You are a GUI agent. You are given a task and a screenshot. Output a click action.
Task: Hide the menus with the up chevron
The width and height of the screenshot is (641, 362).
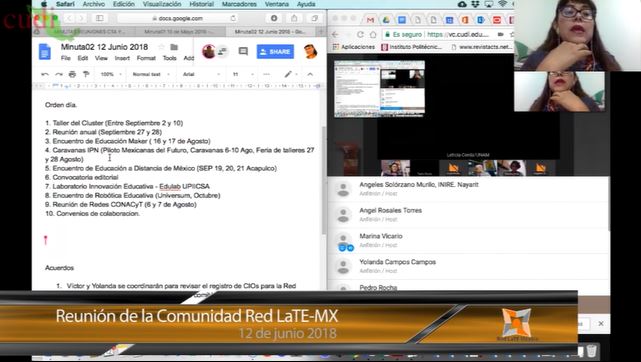point(310,74)
